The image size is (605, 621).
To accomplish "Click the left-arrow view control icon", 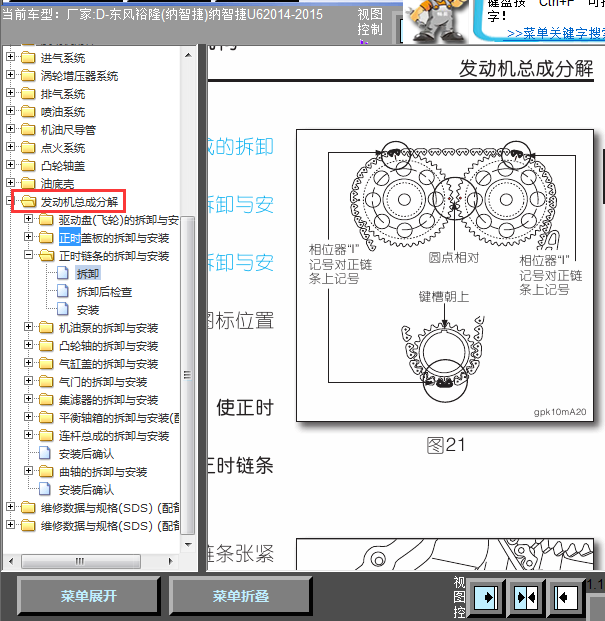I will pos(565,597).
